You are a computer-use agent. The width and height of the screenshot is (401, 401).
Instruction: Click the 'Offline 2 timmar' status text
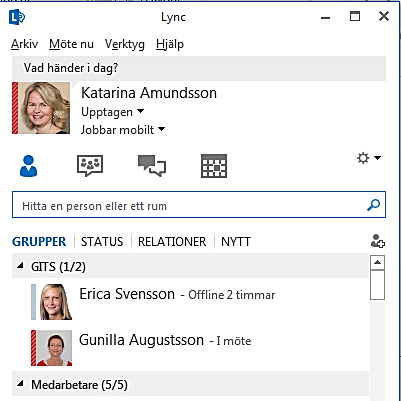point(232,295)
